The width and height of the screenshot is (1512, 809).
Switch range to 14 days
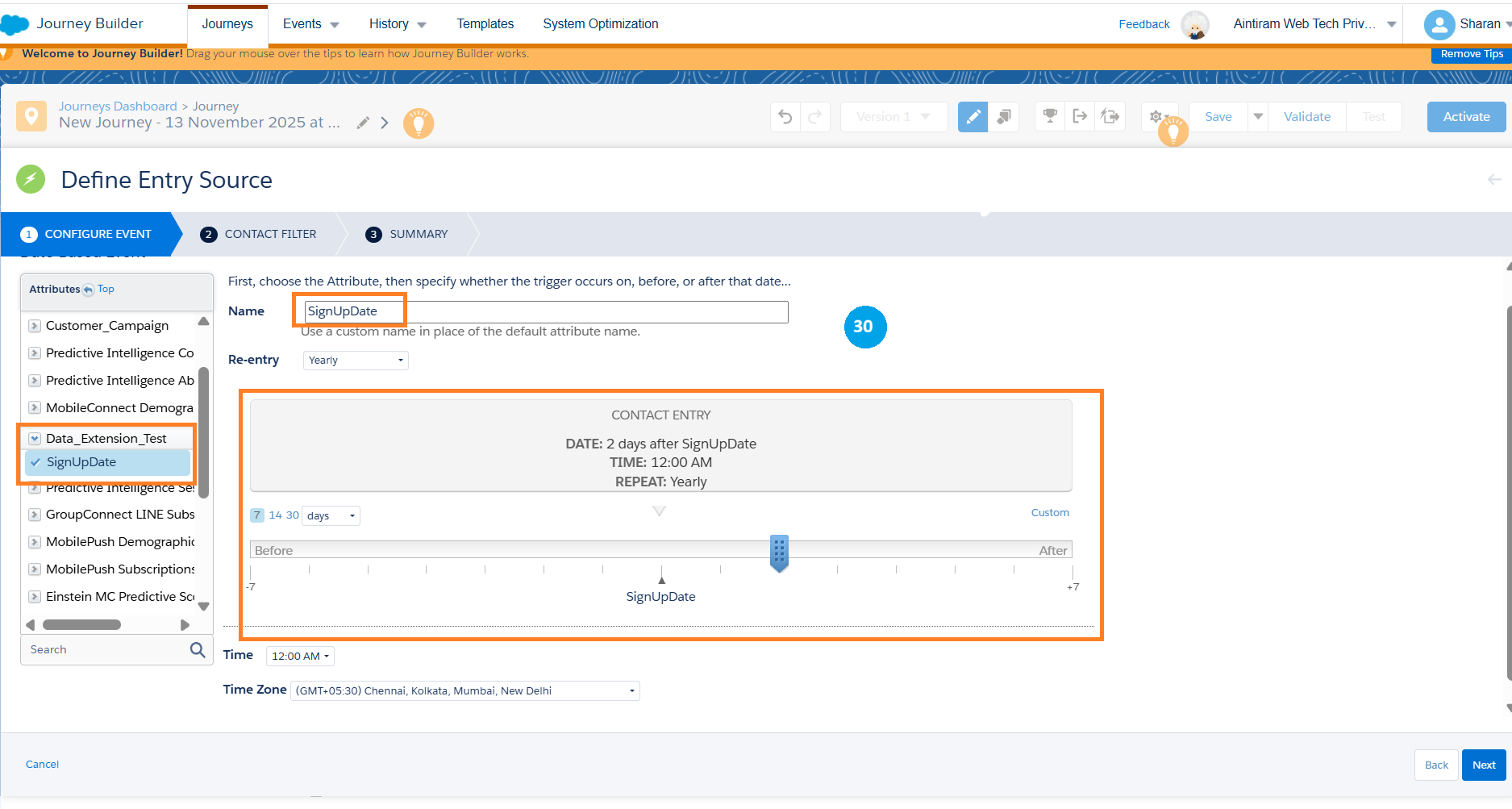click(x=275, y=515)
